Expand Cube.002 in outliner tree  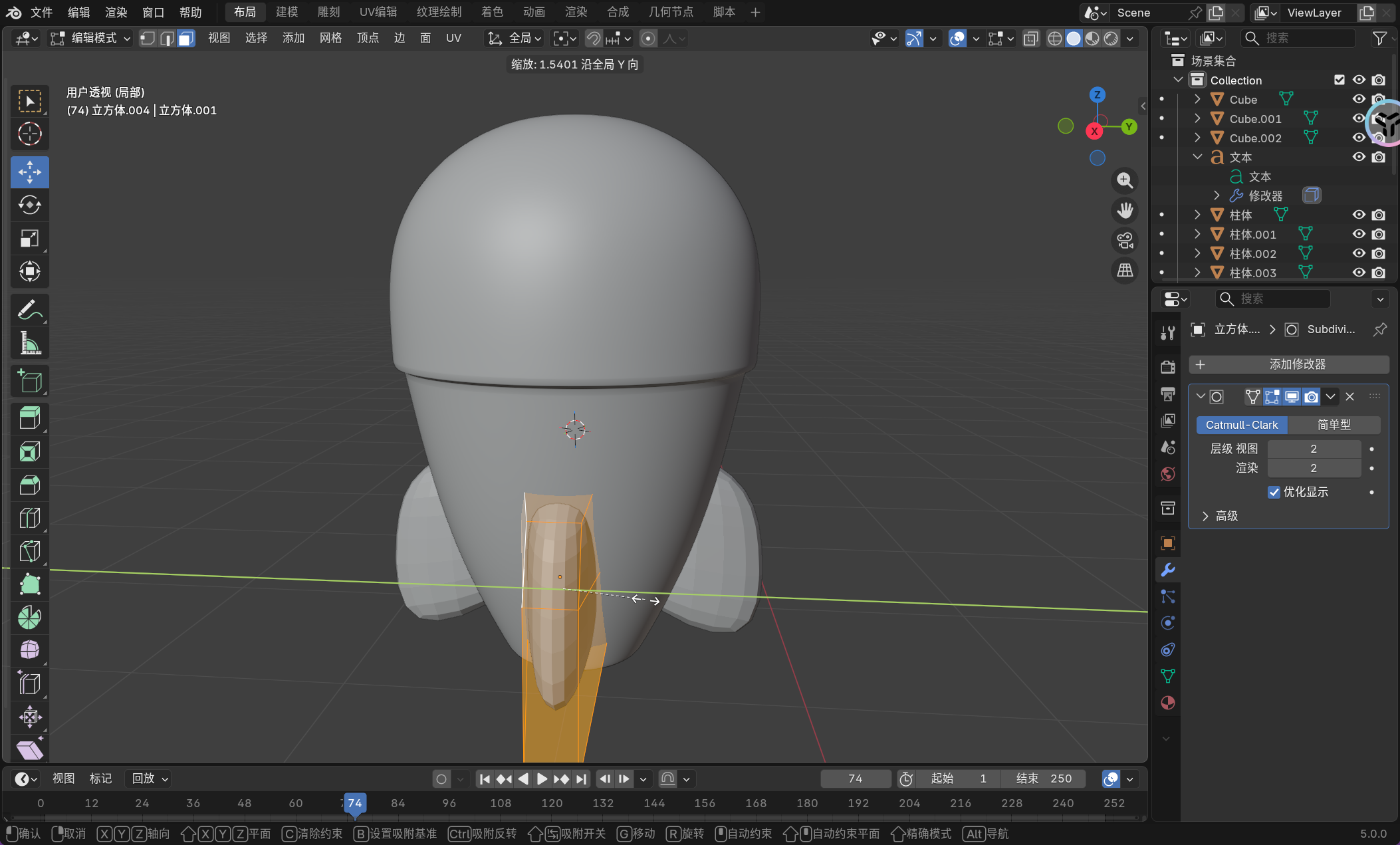click(x=1197, y=138)
